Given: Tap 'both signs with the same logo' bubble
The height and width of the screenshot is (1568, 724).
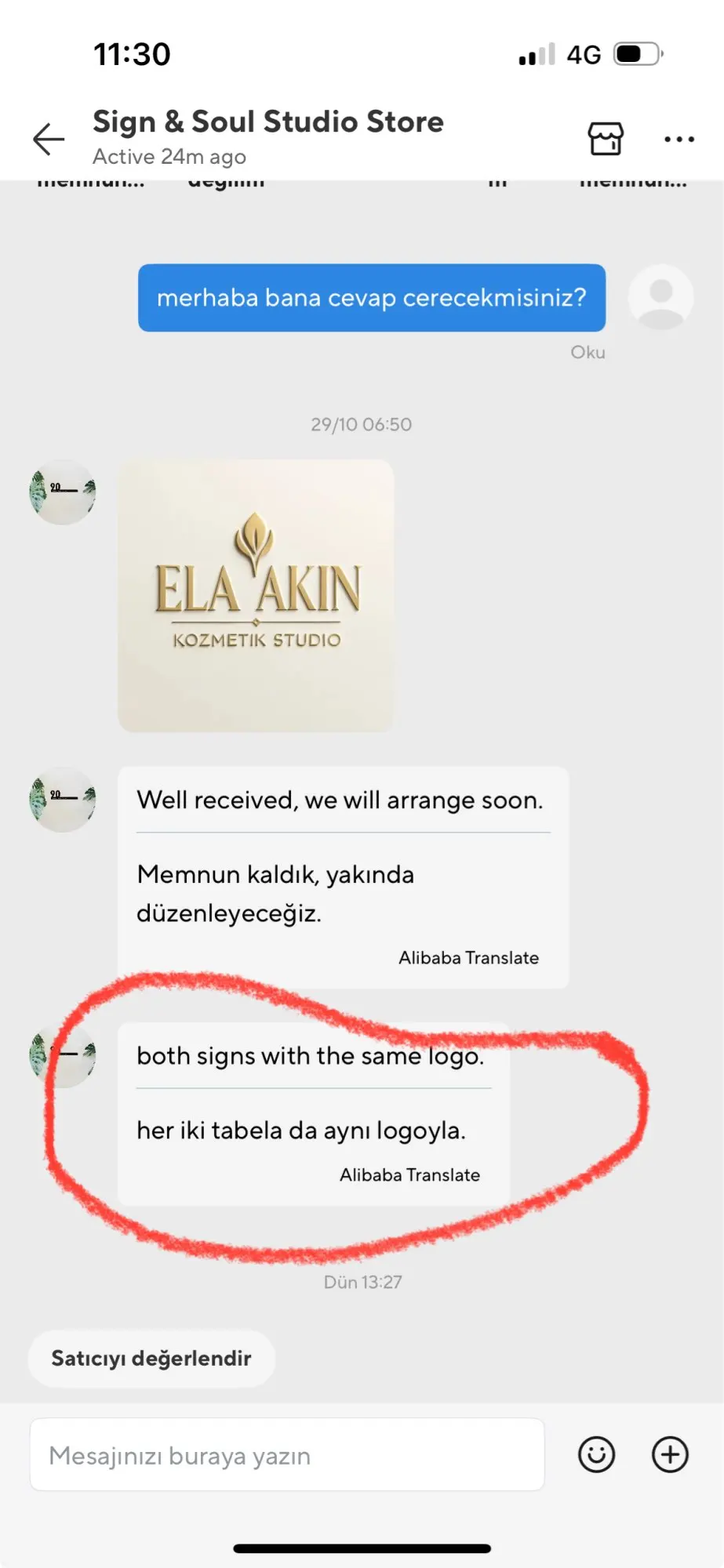Looking at the screenshot, I should tap(314, 1114).
